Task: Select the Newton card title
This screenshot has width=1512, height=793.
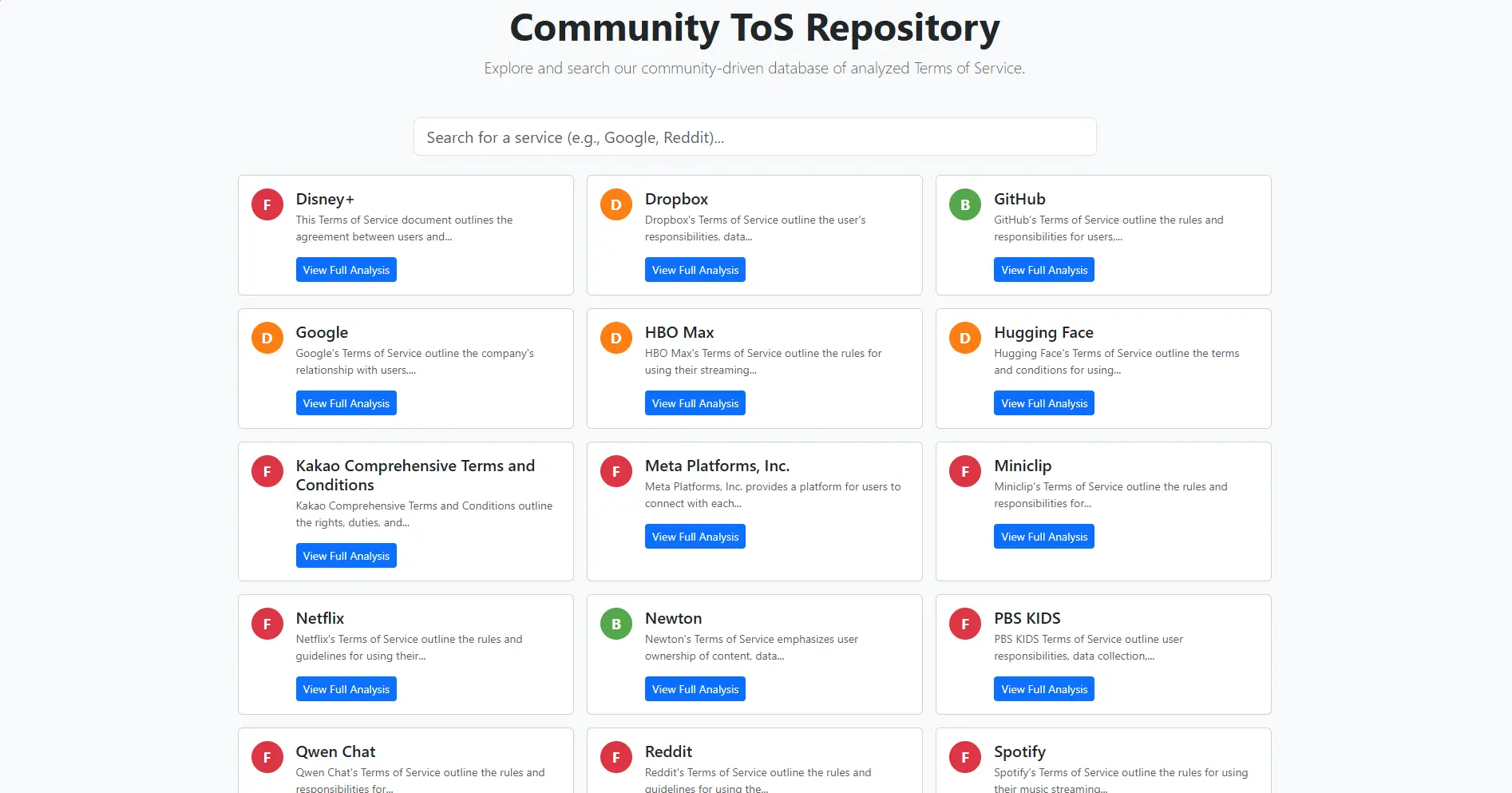Action: [673, 618]
